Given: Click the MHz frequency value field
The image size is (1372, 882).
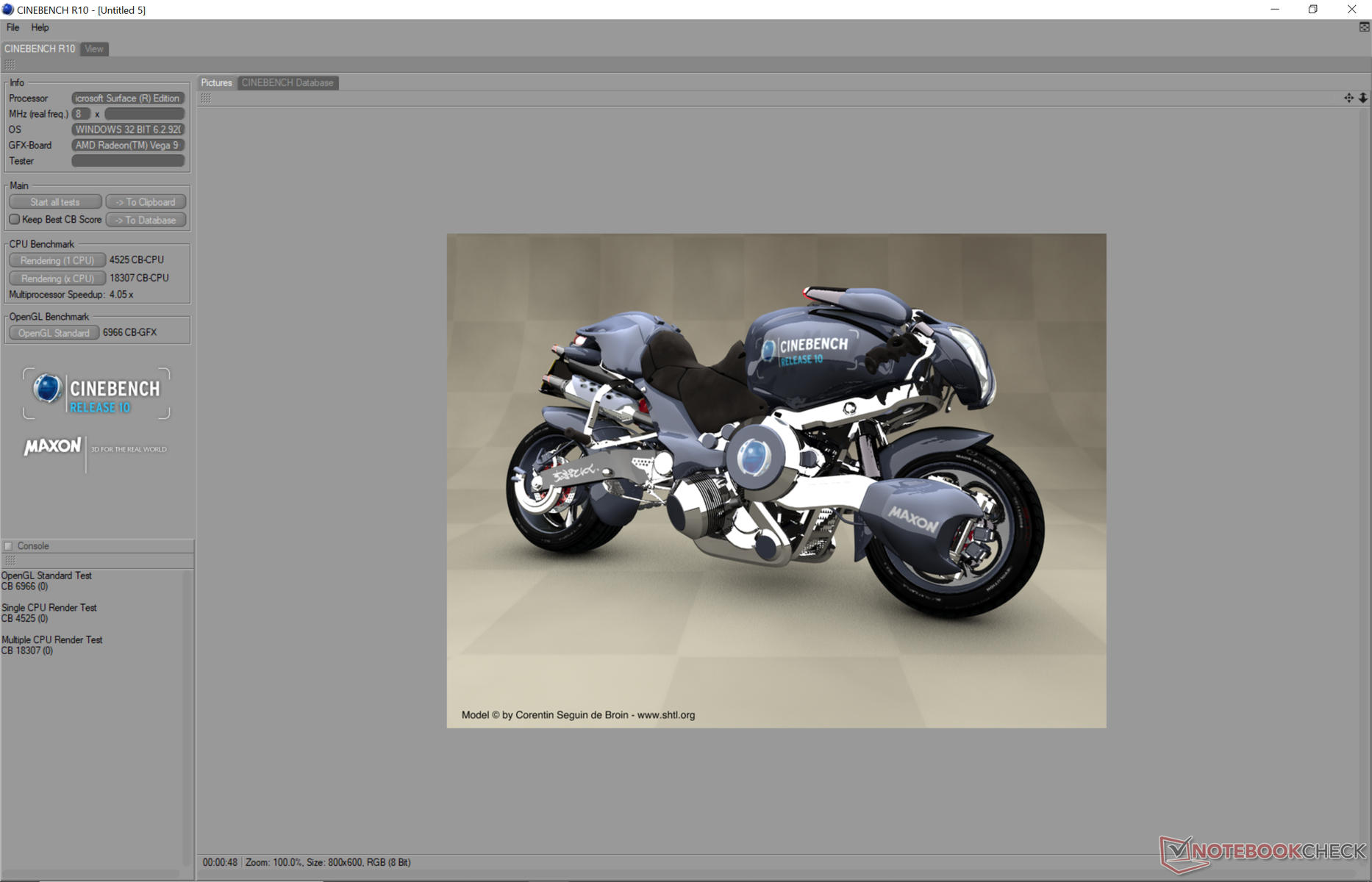Looking at the screenshot, I should (x=145, y=114).
